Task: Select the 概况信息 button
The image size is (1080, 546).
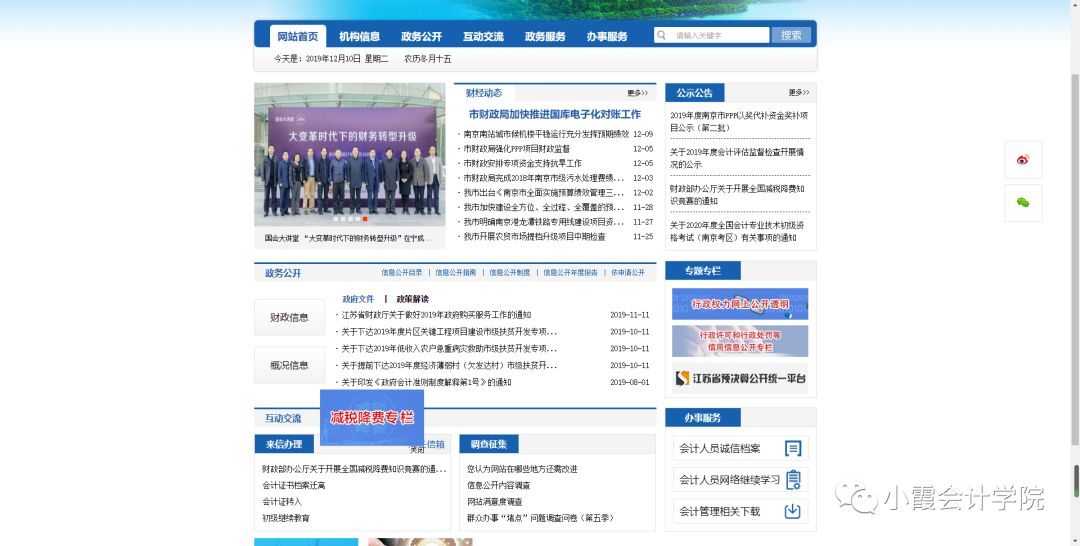Action: click(x=289, y=365)
